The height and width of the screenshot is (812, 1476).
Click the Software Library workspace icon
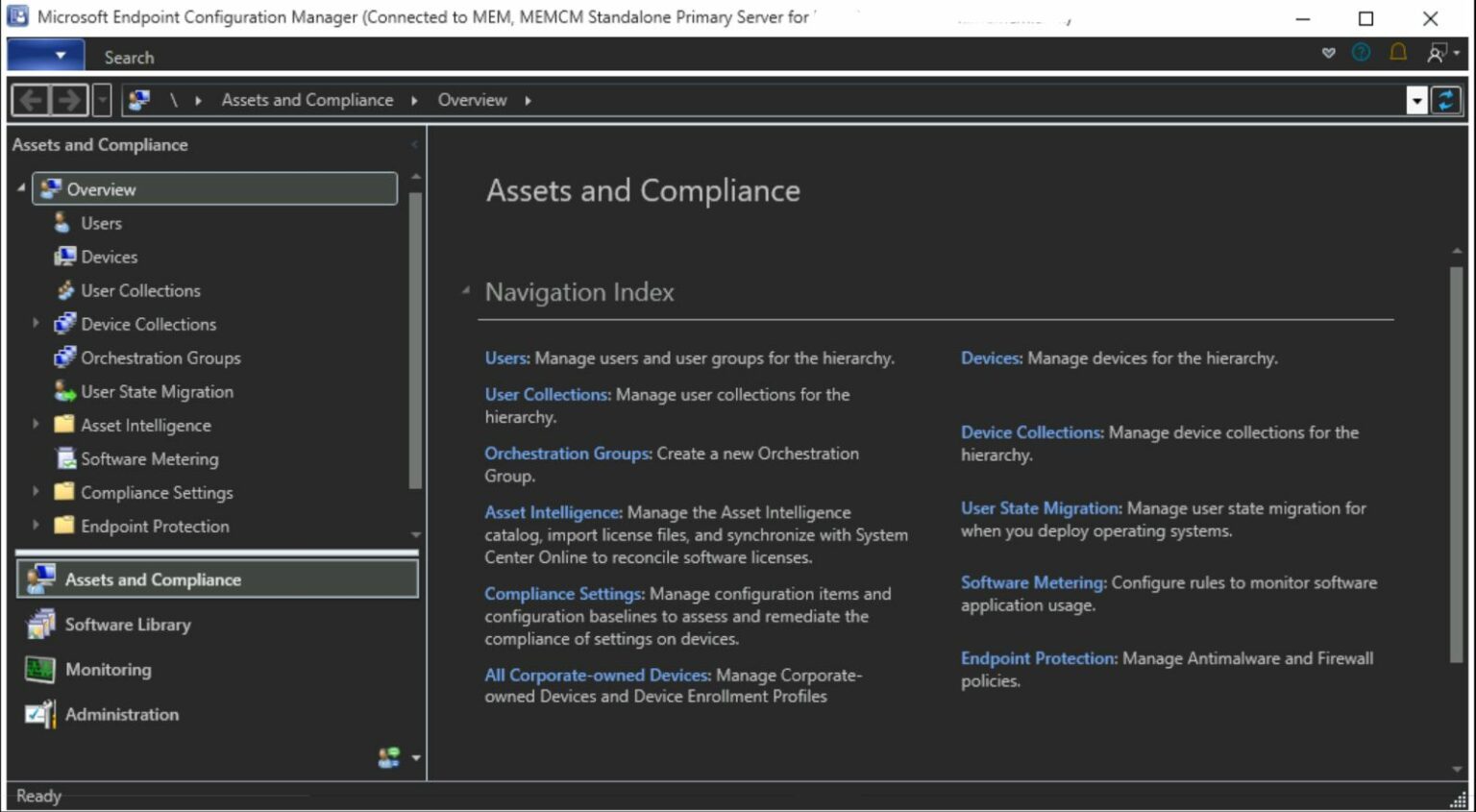click(40, 625)
